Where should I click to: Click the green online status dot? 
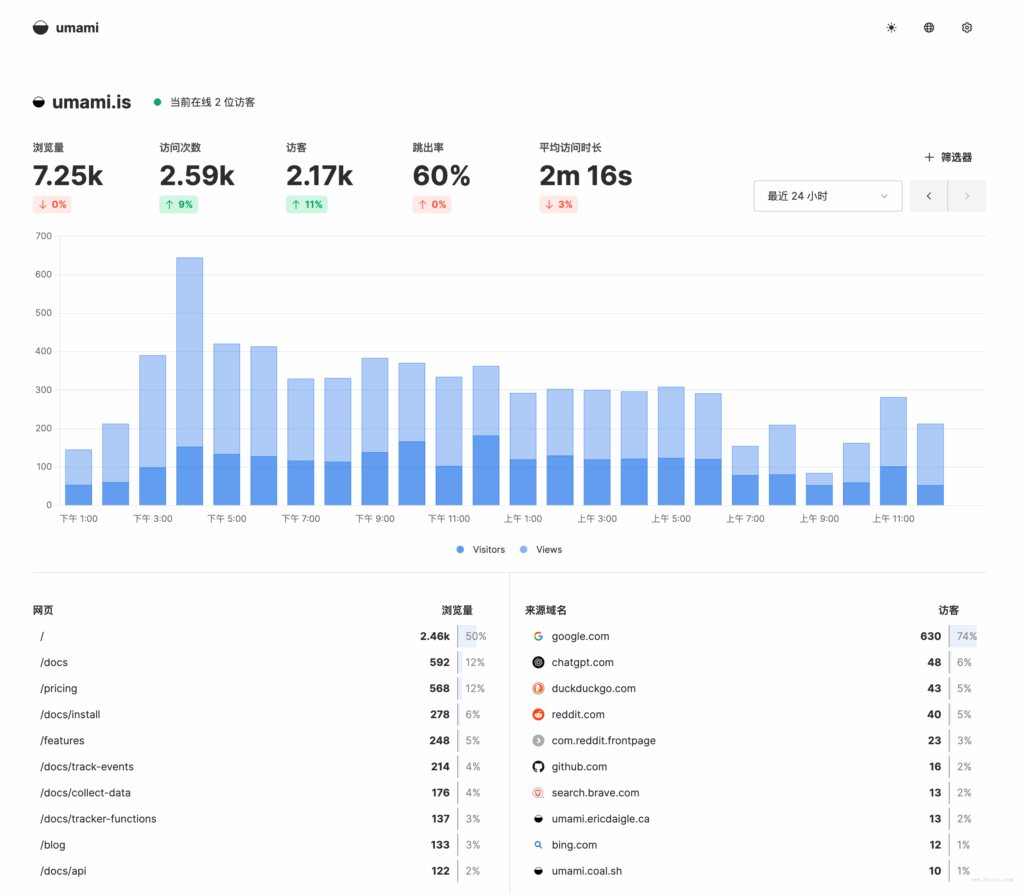point(157,102)
